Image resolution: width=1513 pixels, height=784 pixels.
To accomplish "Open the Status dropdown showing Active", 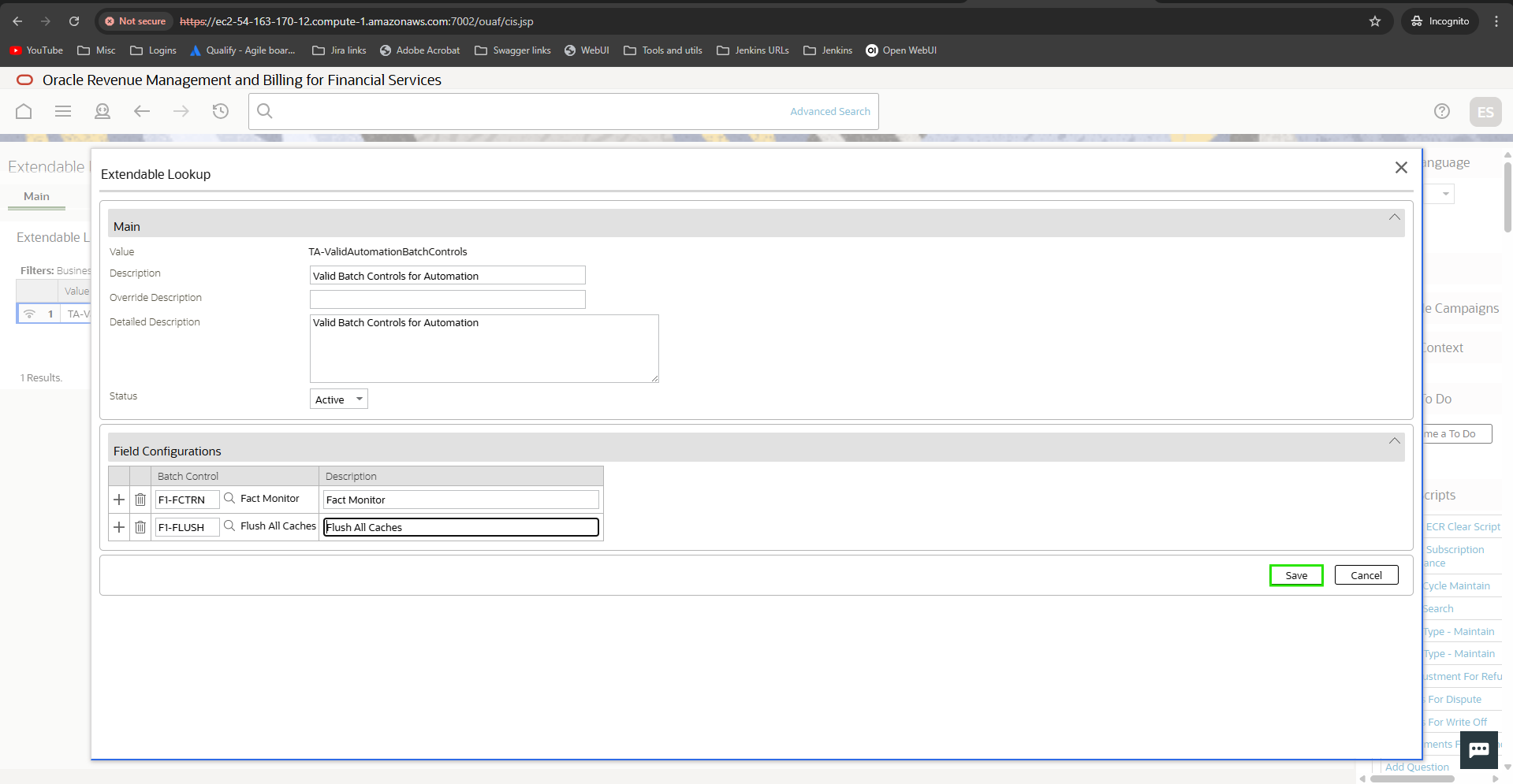I will pos(339,399).
